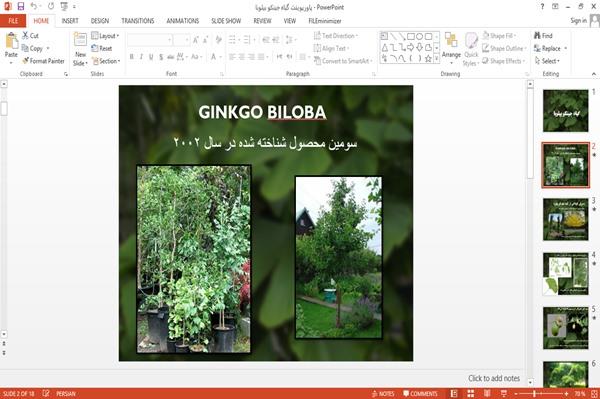600x399 pixels.
Task: Select slide 3 thumbnail
Action: pyautogui.click(x=565, y=219)
